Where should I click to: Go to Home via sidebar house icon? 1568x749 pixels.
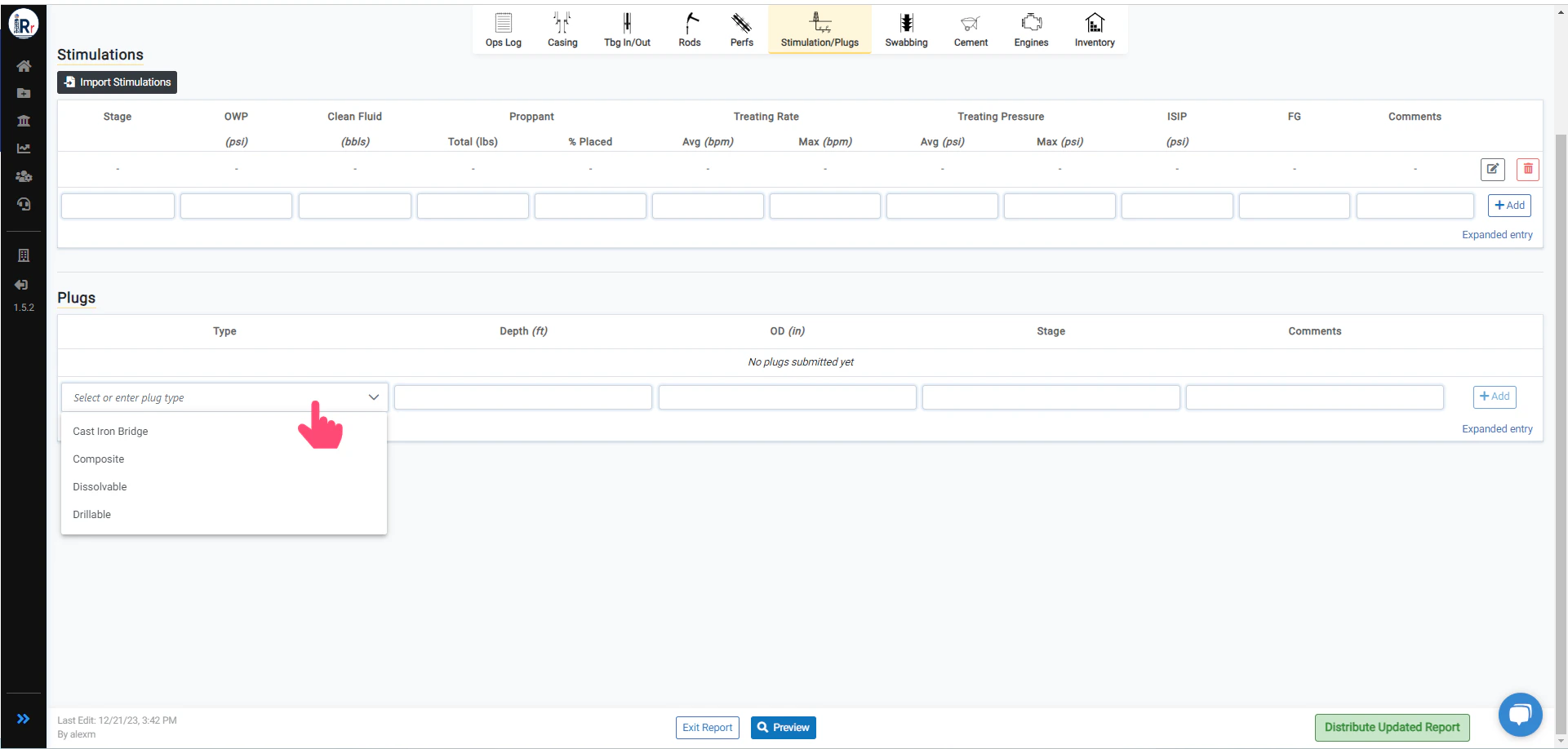coord(24,66)
